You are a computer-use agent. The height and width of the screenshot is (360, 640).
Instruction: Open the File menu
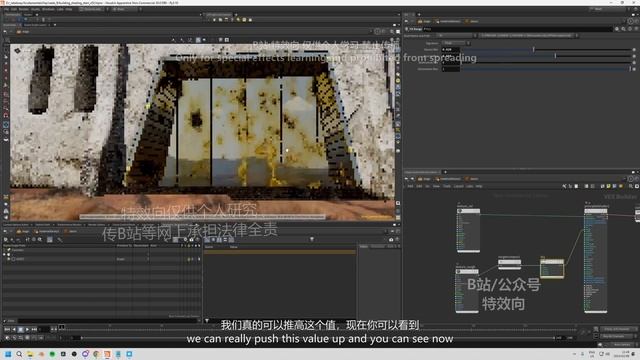[x=7, y=9]
